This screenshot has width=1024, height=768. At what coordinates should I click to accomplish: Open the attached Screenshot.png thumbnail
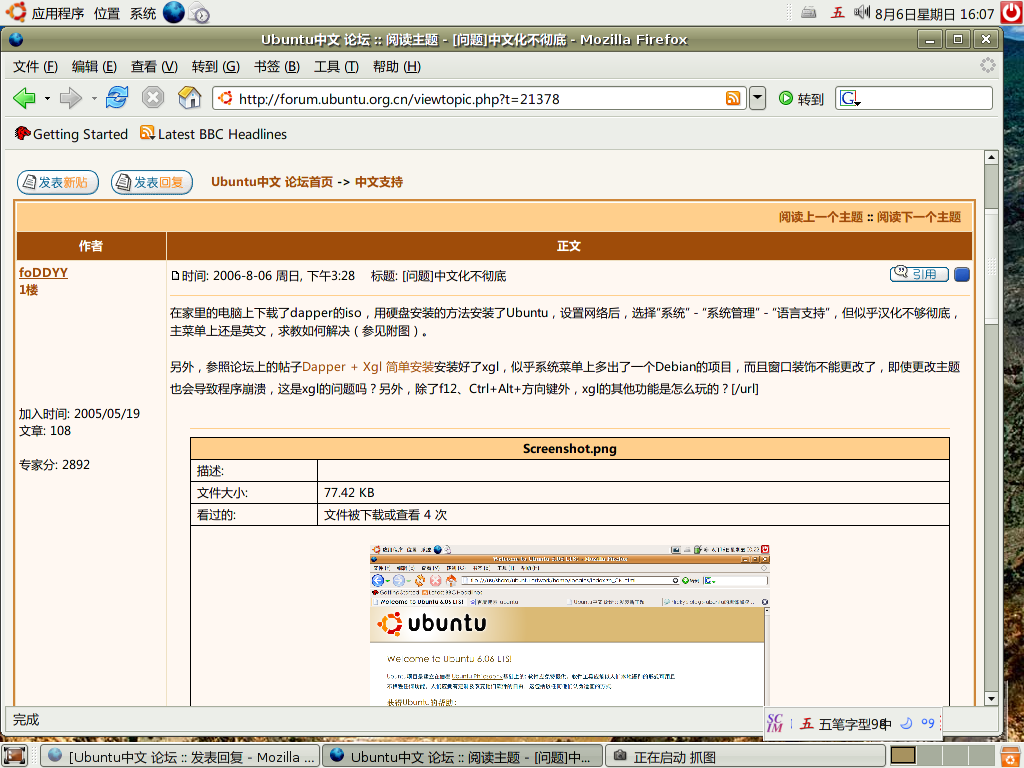569,625
